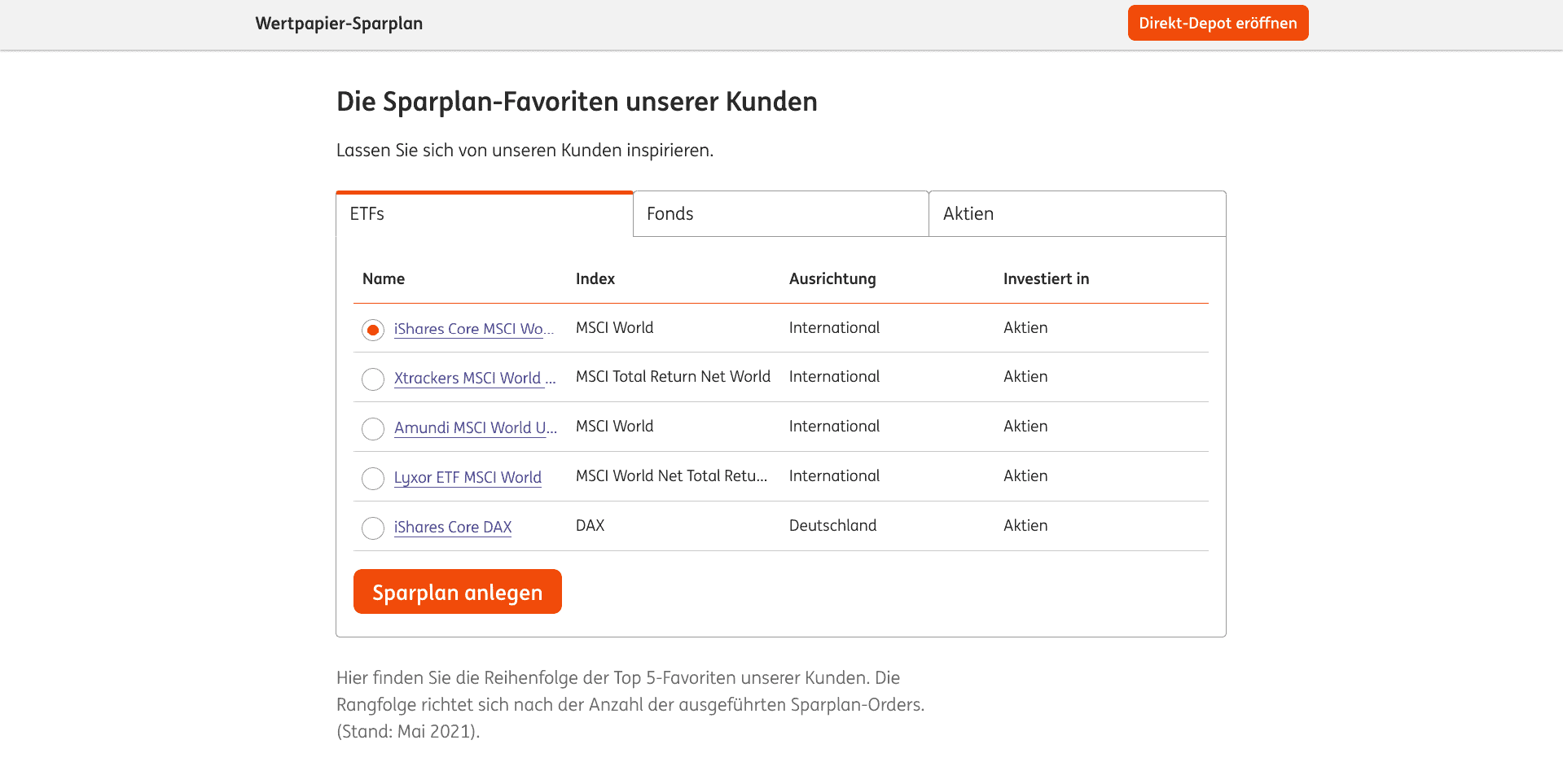Image resolution: width=1563 pixels, height=784 pixels.
Task: Click the Sparplan anlegen button
Action: point(458,592)
